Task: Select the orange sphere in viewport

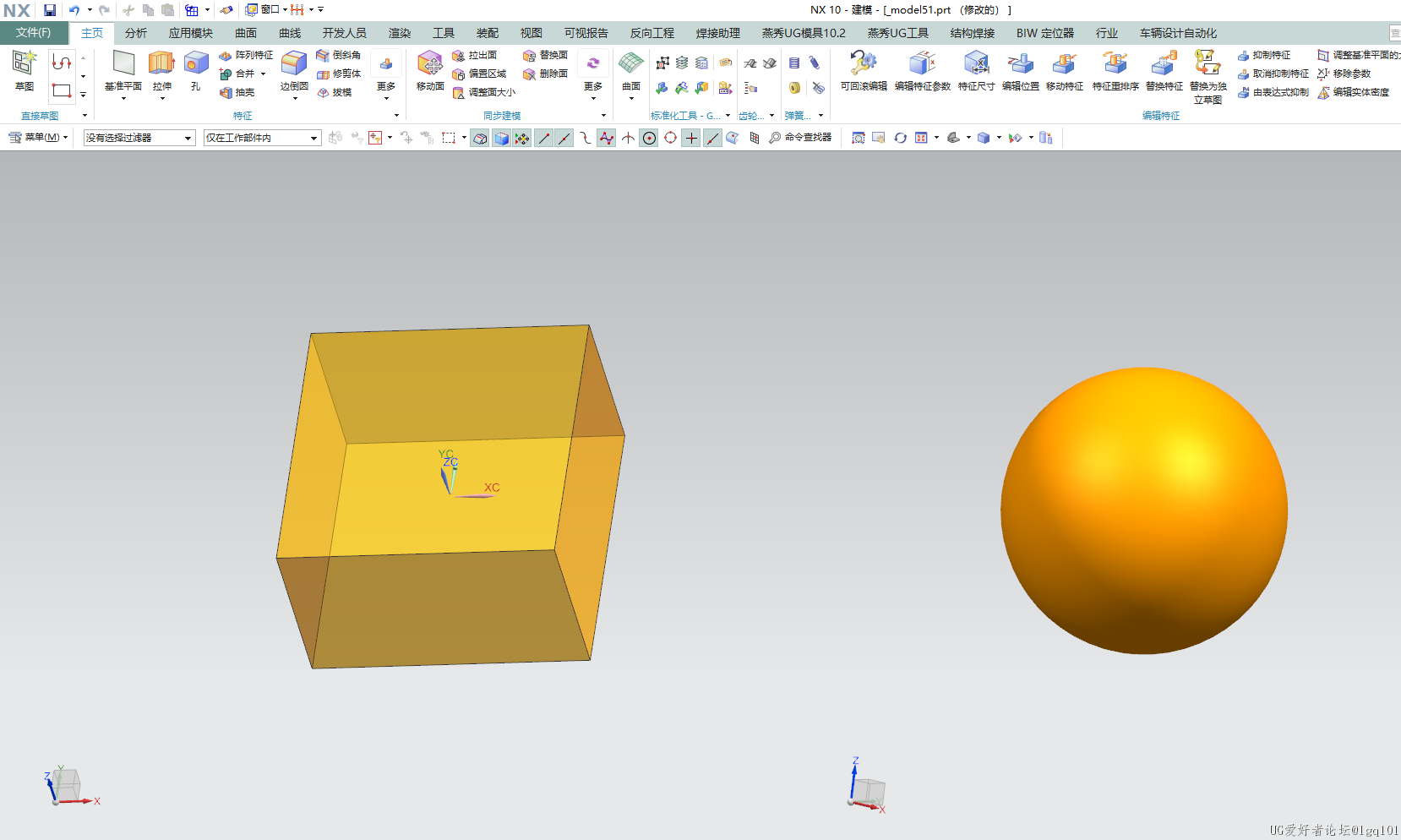Action: coord(1144,510)
